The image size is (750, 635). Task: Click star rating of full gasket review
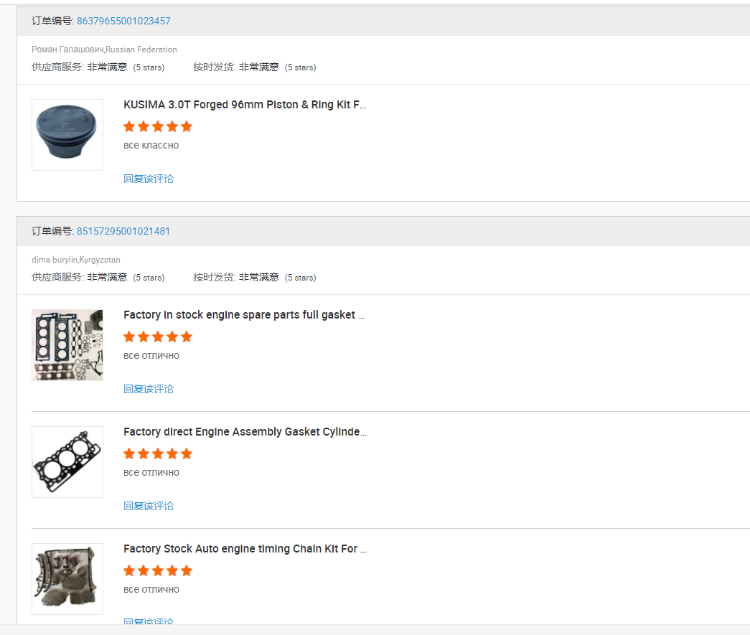point(158,337)
